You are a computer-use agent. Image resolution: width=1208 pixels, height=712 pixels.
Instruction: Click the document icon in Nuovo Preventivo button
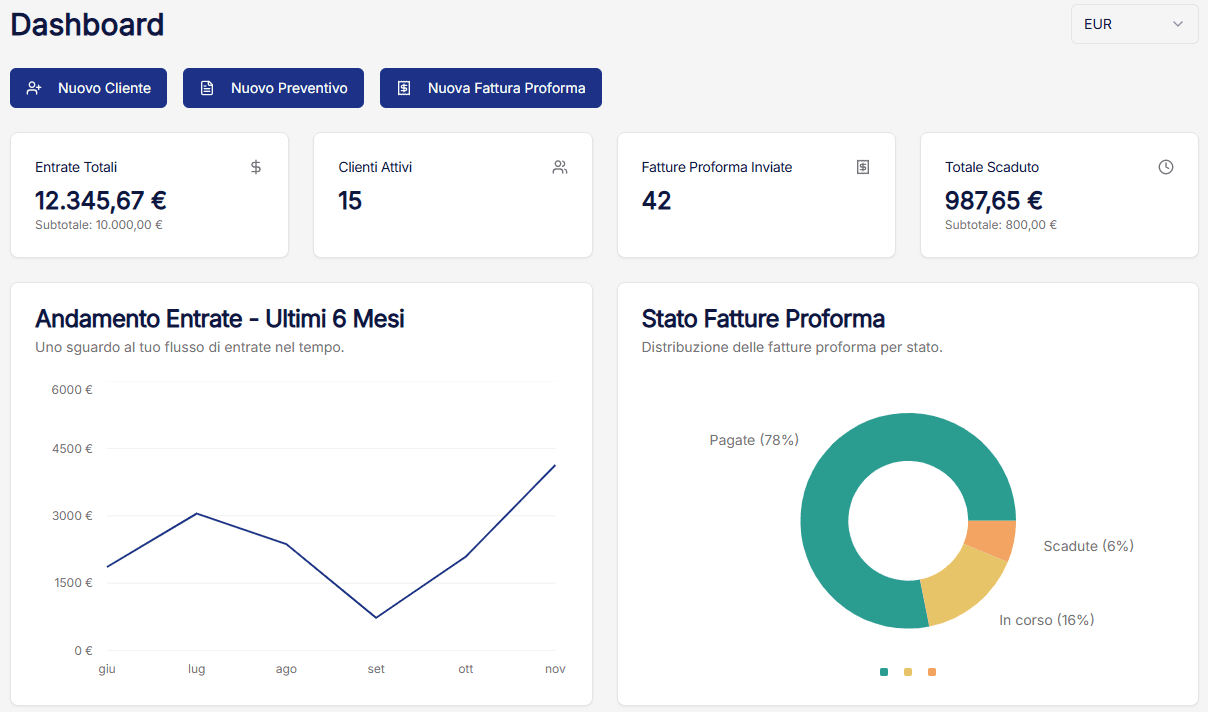pyautogui.click(x=208, y=88)
